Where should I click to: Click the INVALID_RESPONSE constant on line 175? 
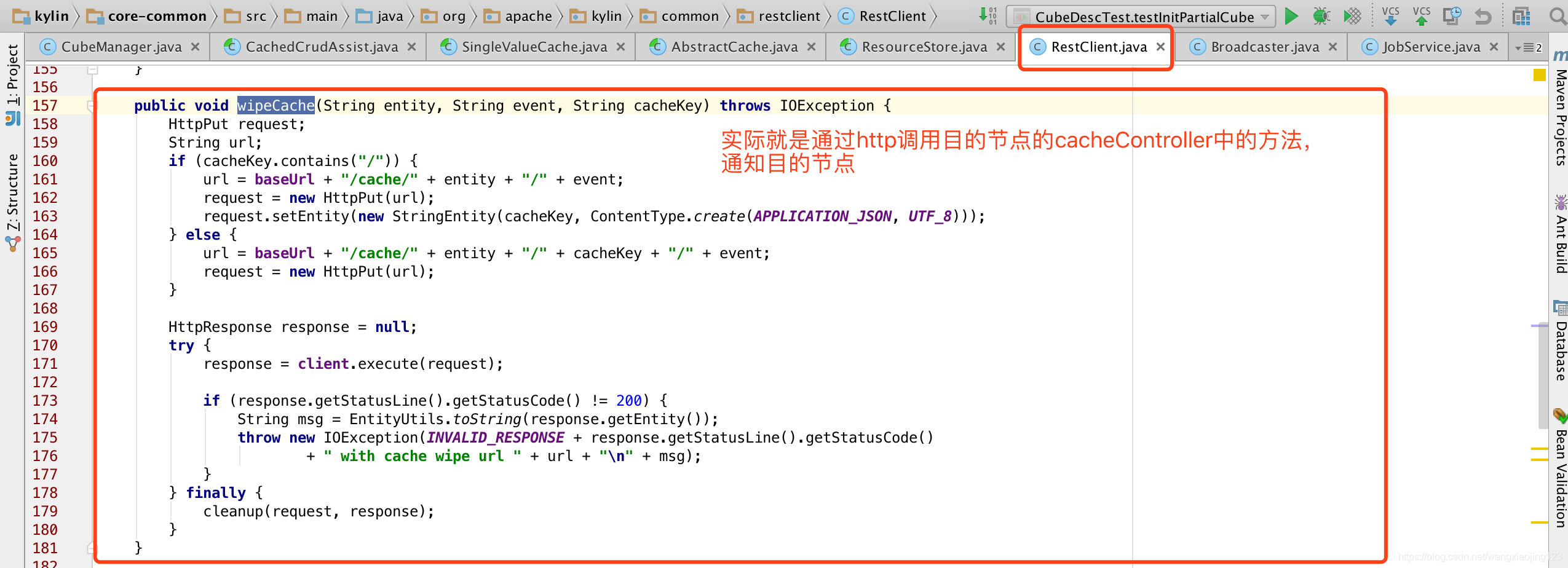click(495, 438)
